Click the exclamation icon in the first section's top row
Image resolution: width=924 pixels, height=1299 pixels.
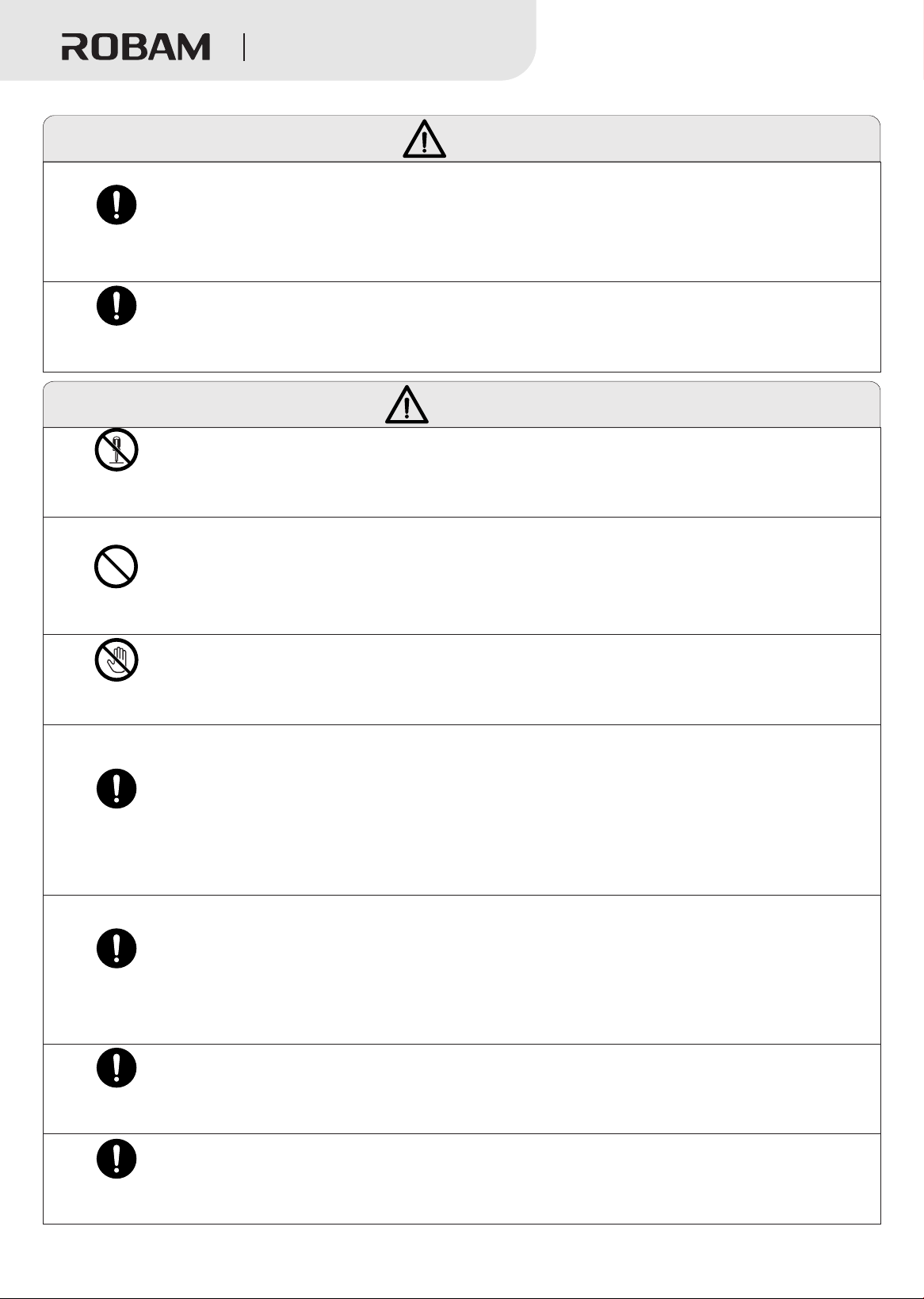coord(116,205)
